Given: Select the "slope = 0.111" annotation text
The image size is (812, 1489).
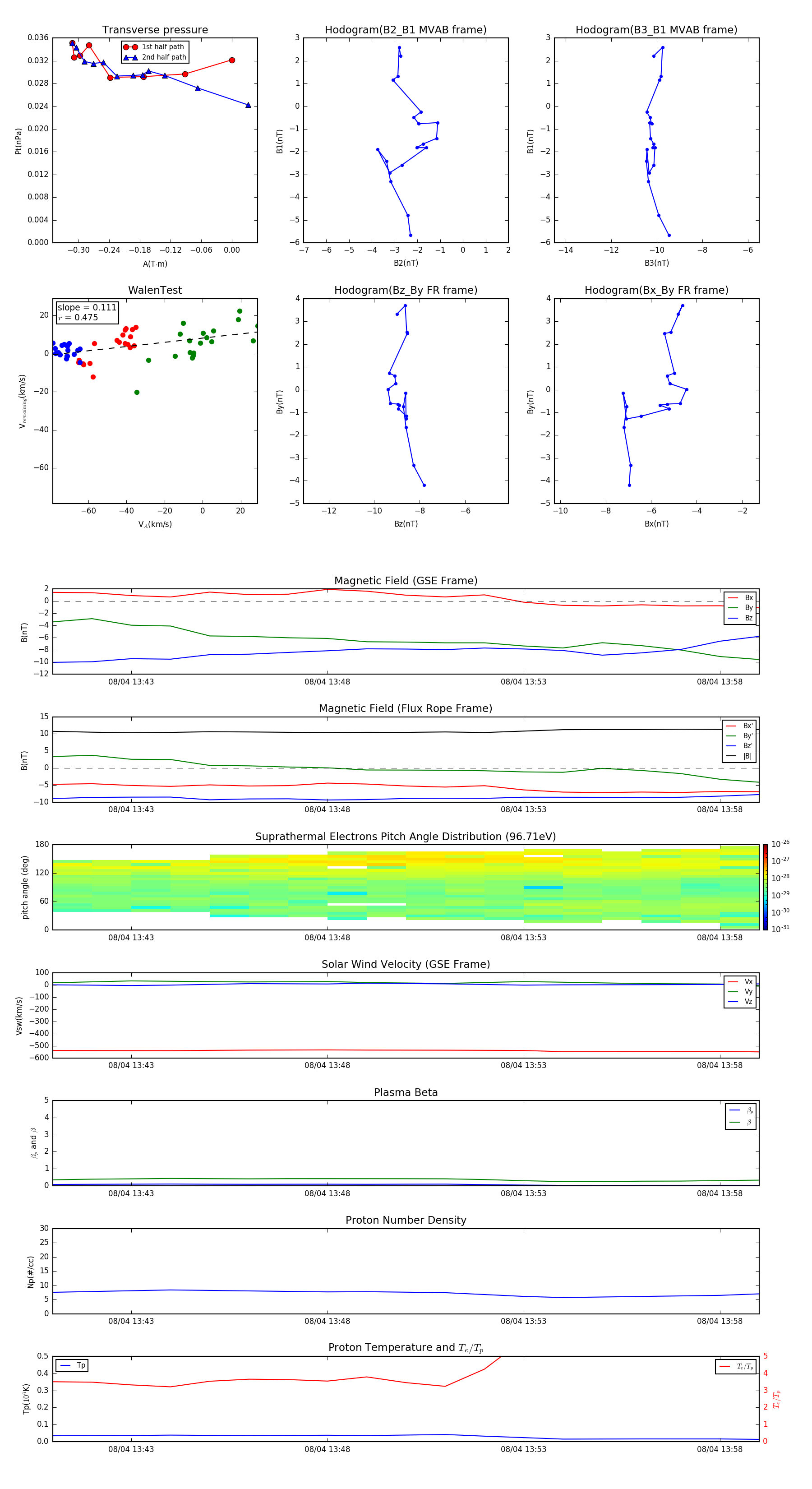Looking at the screenshot, I should point(87,308).
